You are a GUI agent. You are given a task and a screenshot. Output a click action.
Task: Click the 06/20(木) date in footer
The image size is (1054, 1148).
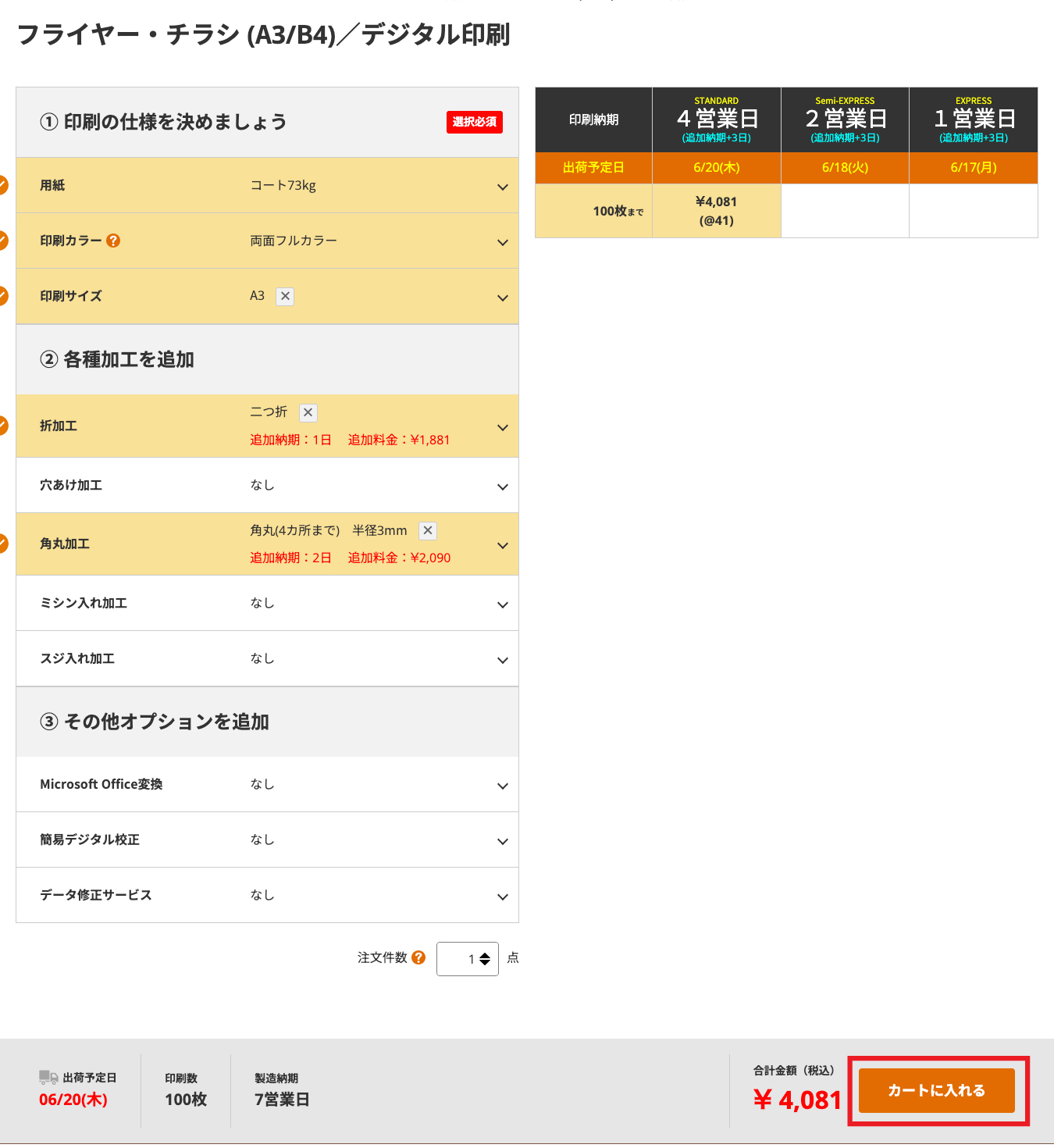click(73, 1100)
